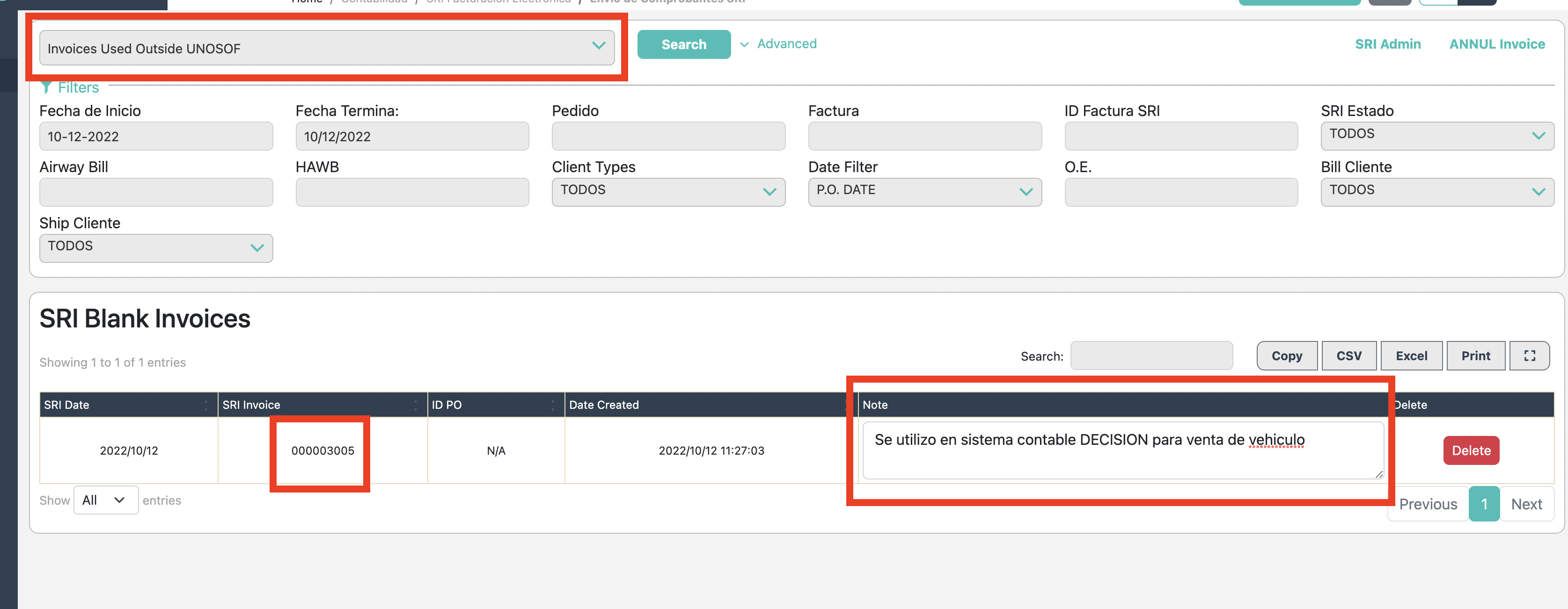Click sort arrows on SRI Invoice column
This screenshot has width=1568, height=609.
tap(415, 405)
